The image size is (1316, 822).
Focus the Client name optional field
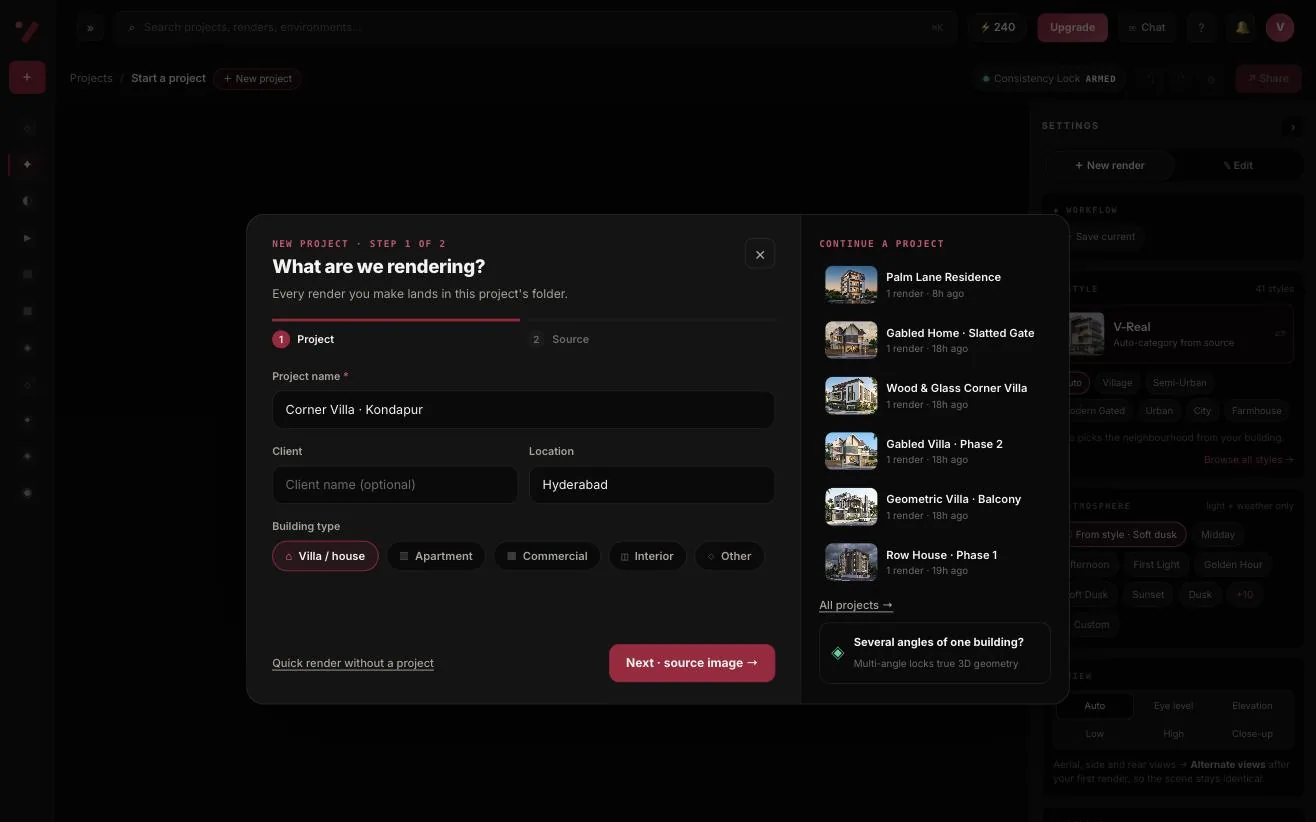tap(395, 485)
